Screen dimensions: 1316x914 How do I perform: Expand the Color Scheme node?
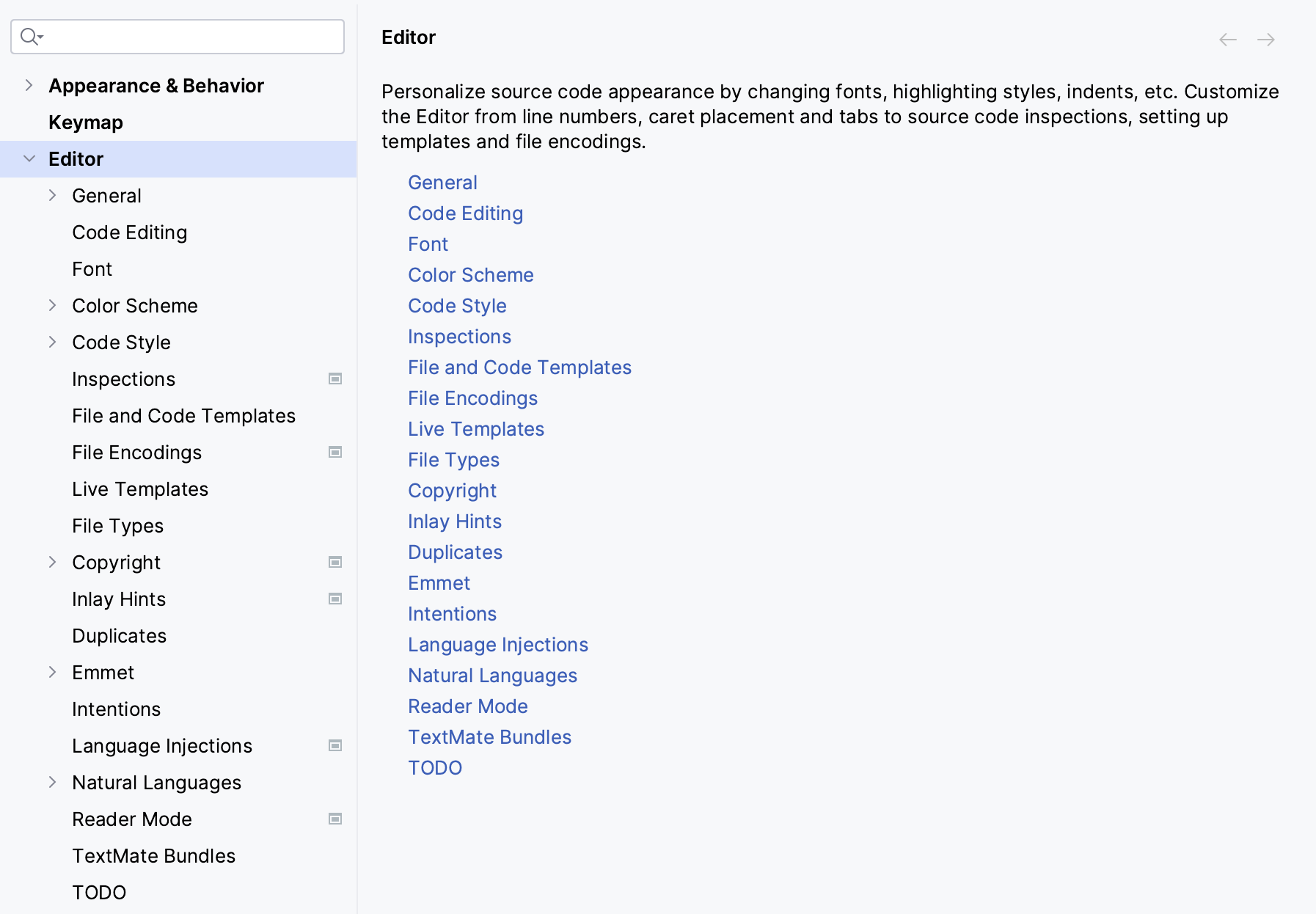(52, 306)
